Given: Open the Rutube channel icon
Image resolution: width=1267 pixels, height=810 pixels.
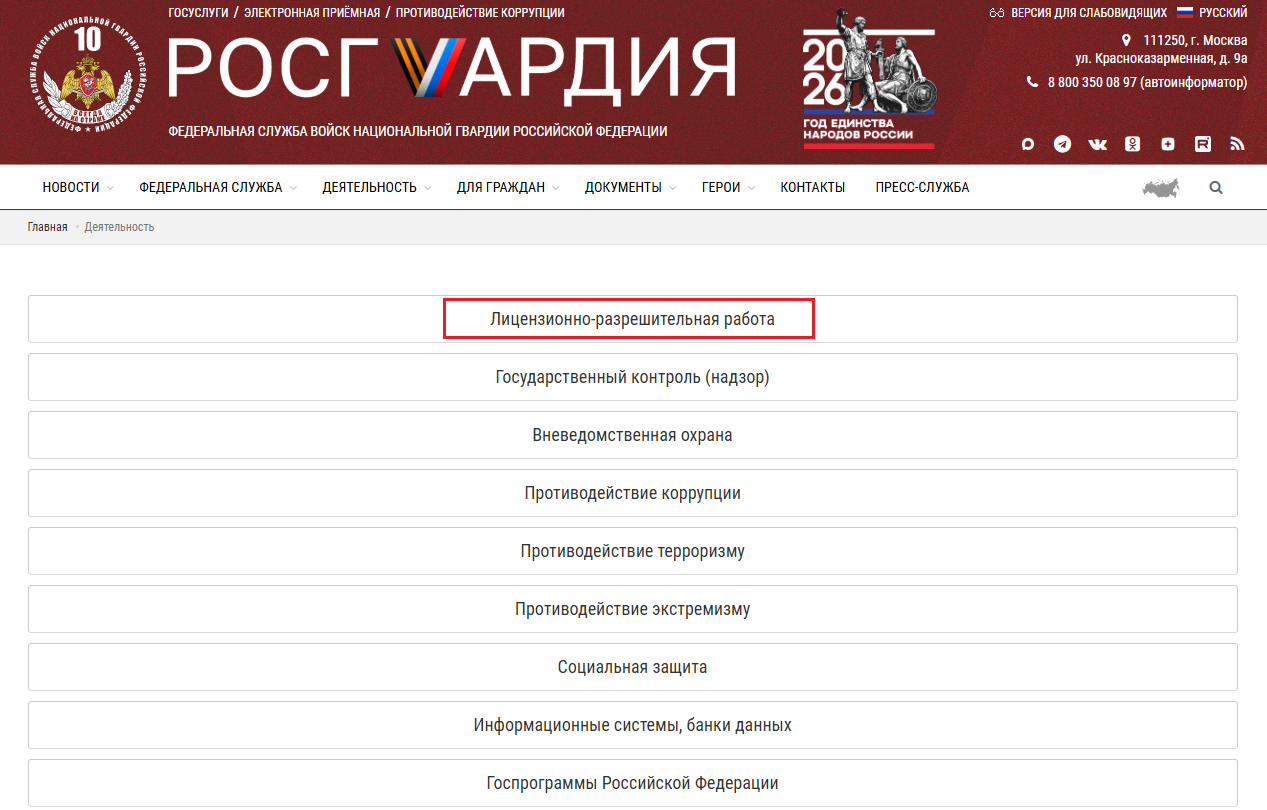Looking at the screenshot, I should (1203, 144).
